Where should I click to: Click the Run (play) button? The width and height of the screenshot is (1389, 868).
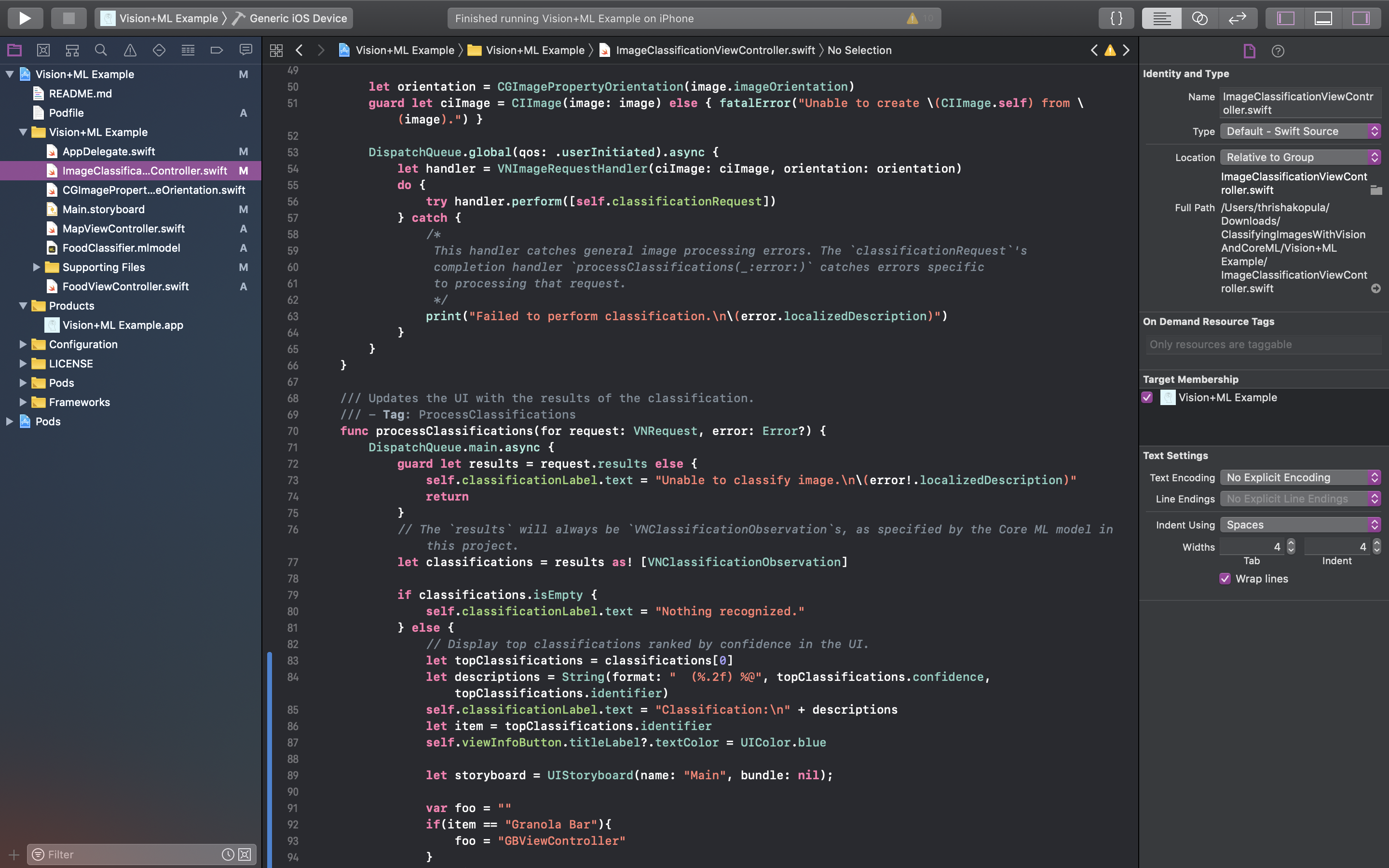25,18
